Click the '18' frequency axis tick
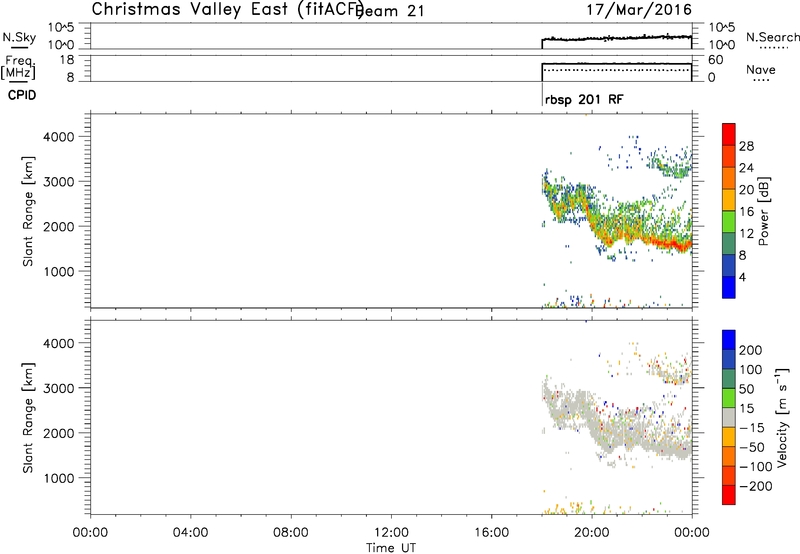The height and width of the screenshot is (554, 800). point(66,60)
